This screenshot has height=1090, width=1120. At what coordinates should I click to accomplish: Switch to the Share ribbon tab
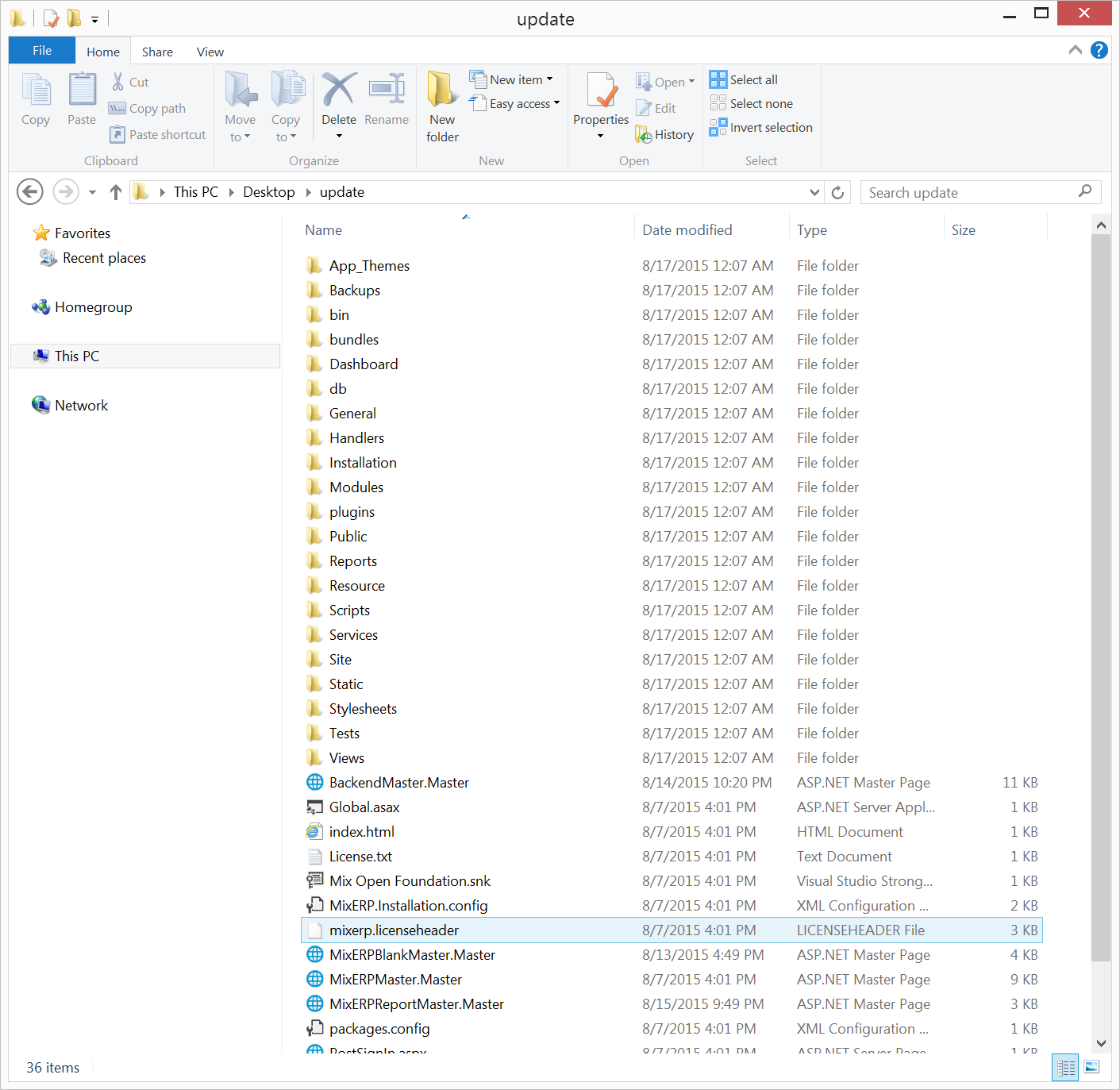click(x=157, y=52)
